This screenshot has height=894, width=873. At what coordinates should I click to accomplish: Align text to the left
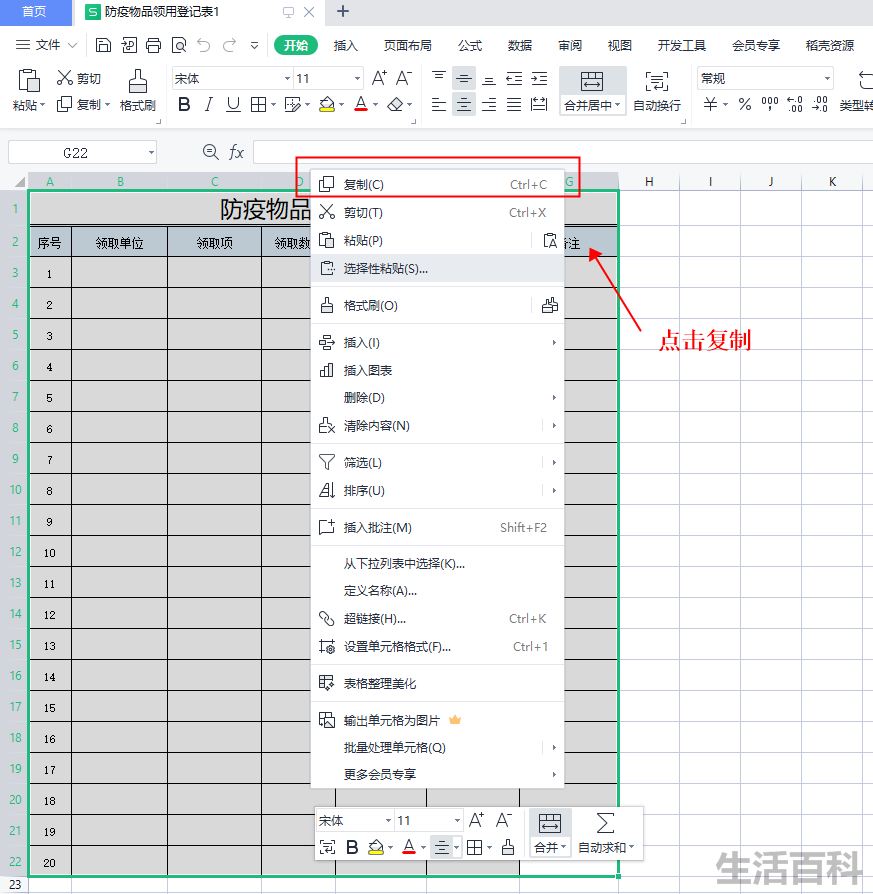click(438, 104)
